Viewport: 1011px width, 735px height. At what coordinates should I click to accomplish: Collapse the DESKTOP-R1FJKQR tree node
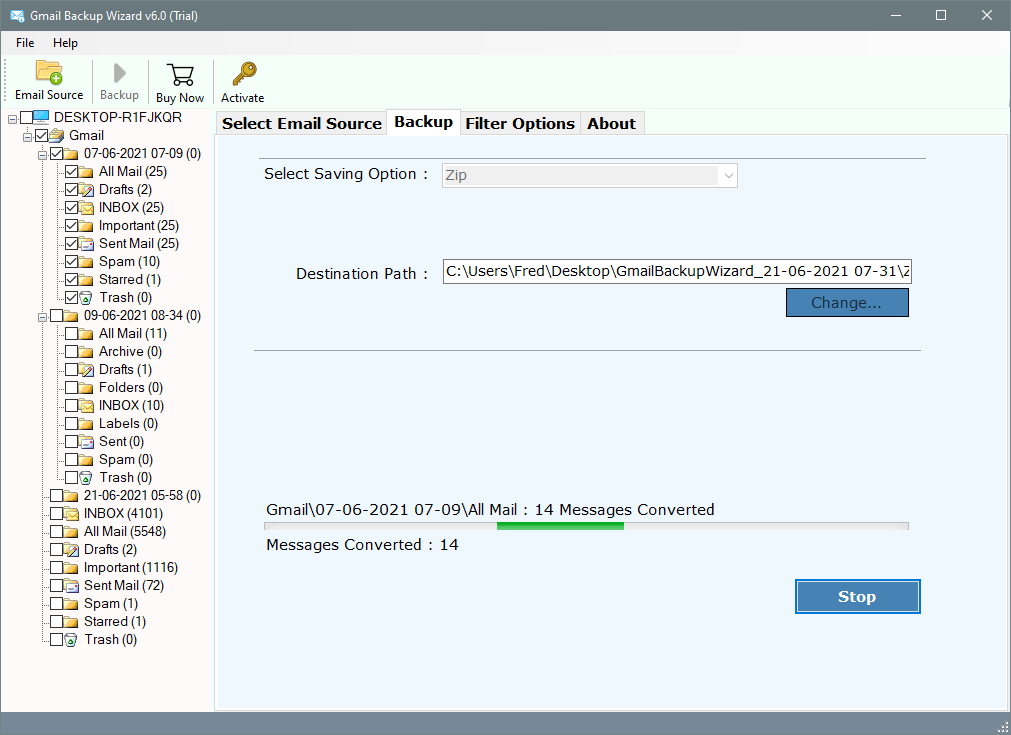[12, 119]
